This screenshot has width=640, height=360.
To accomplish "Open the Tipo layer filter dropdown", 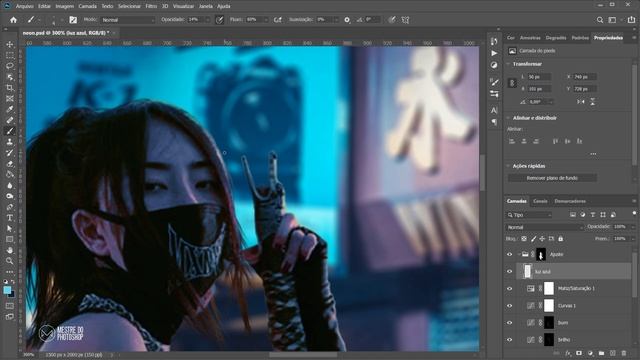I will [529, 215].
